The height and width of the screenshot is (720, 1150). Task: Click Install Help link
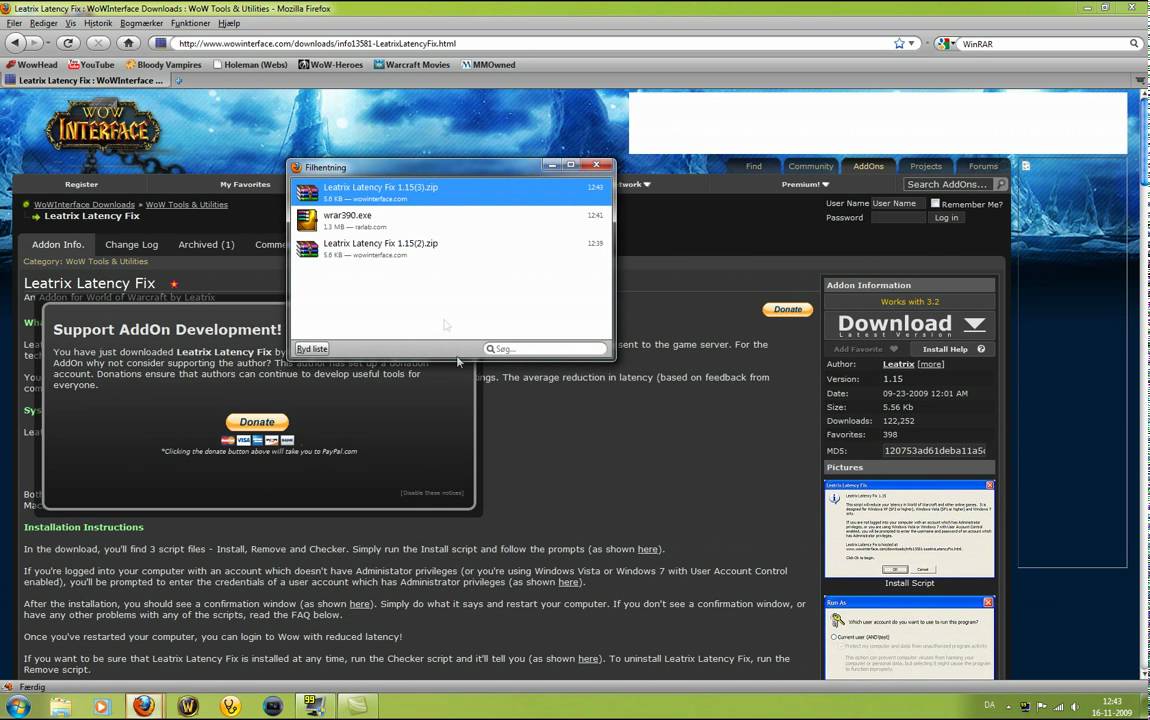[x=953, y=349]
